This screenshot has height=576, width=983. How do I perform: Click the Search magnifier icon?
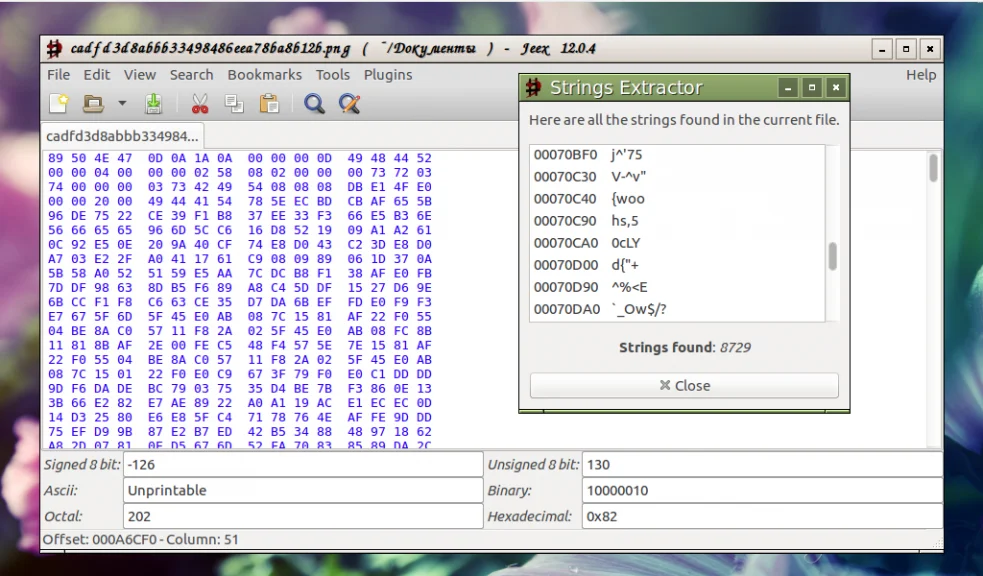pos(314,103)
